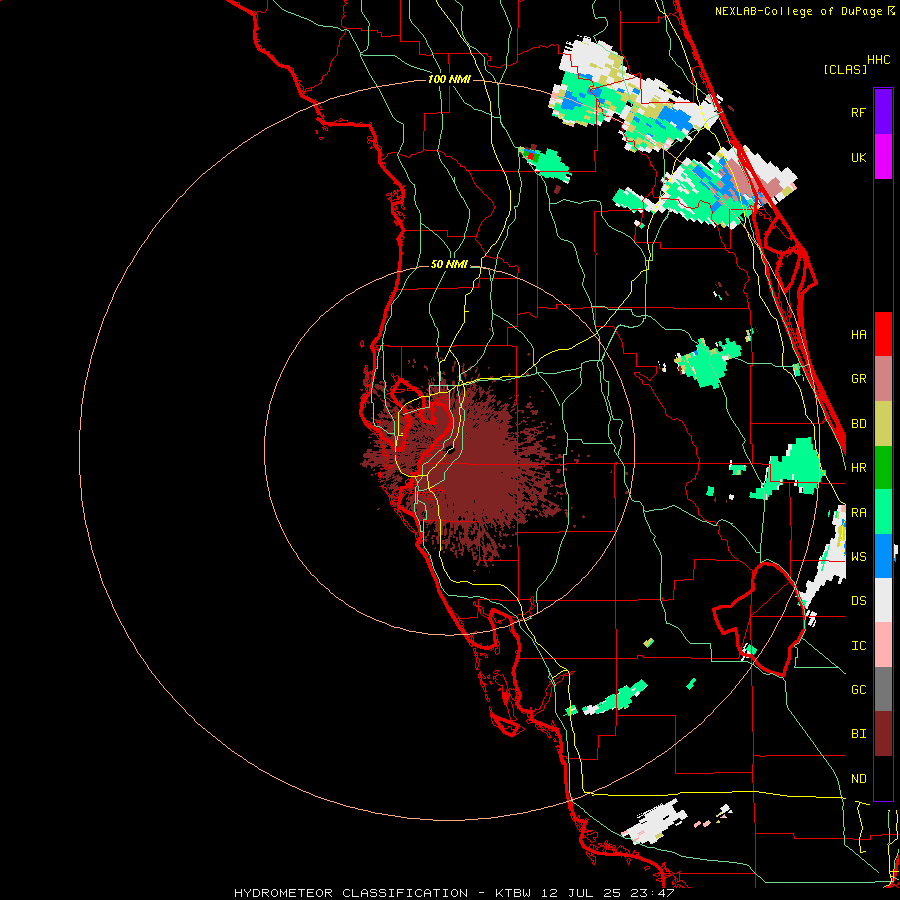Click the white DS legend swatch

tap(883, 600)
